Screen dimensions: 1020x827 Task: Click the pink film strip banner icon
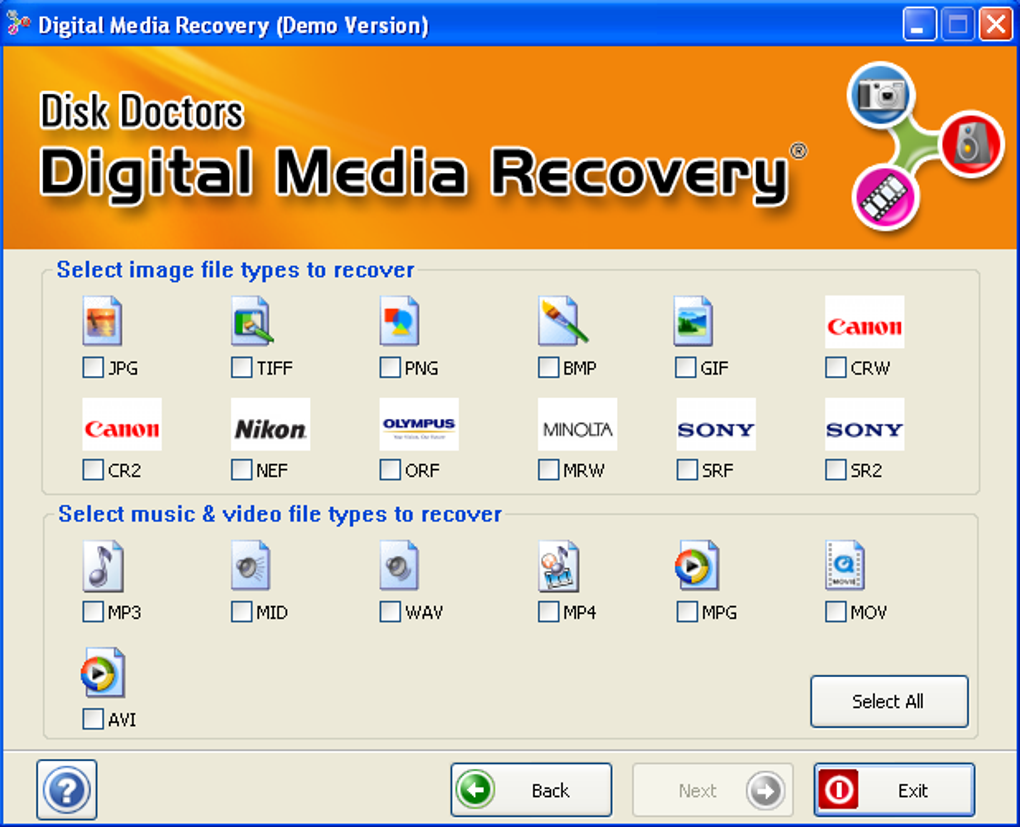coord(885,198)
